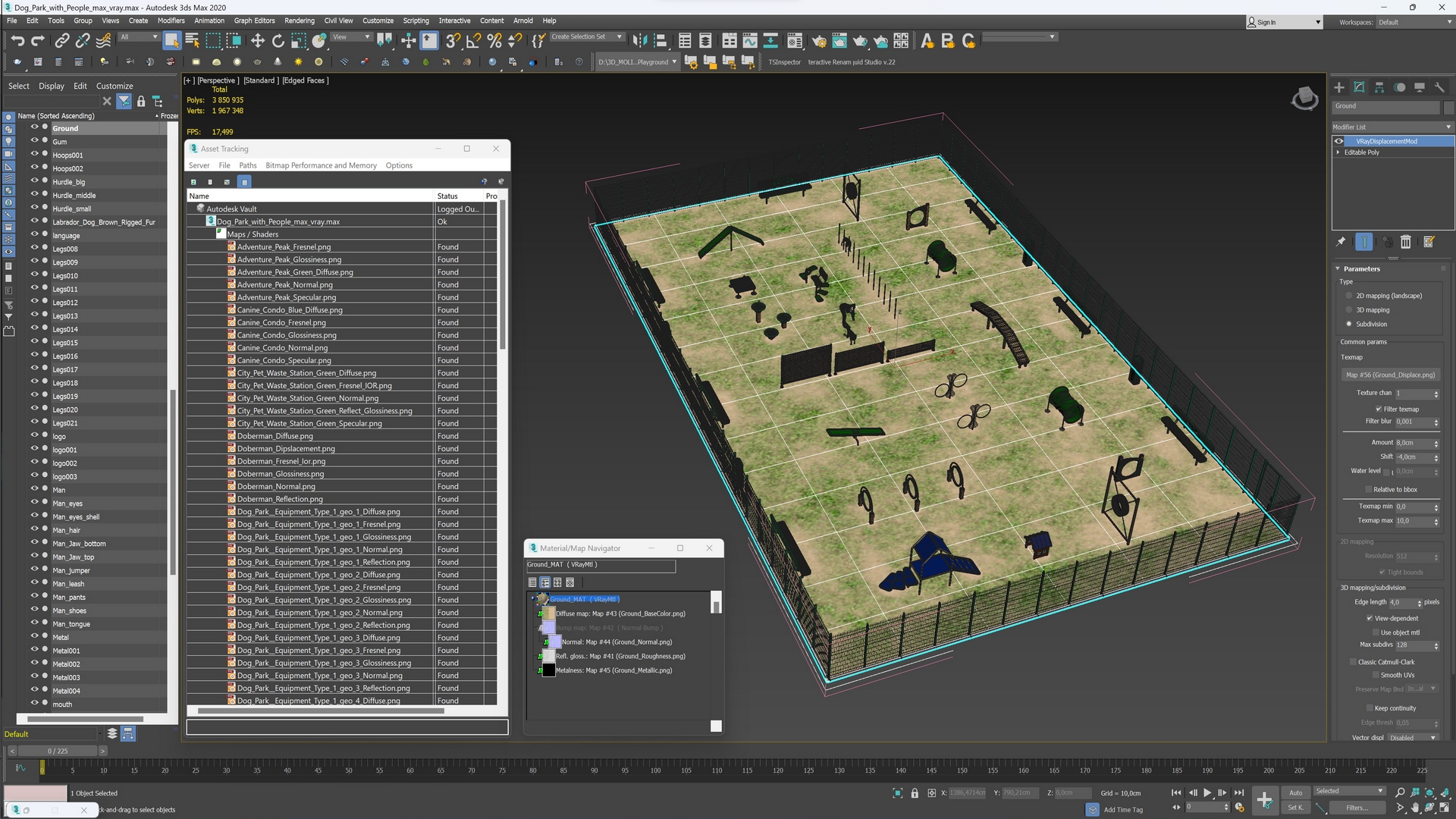Click the TSInspector button
The width and height of the screenshot is (1456, 819).
(784, 62)
